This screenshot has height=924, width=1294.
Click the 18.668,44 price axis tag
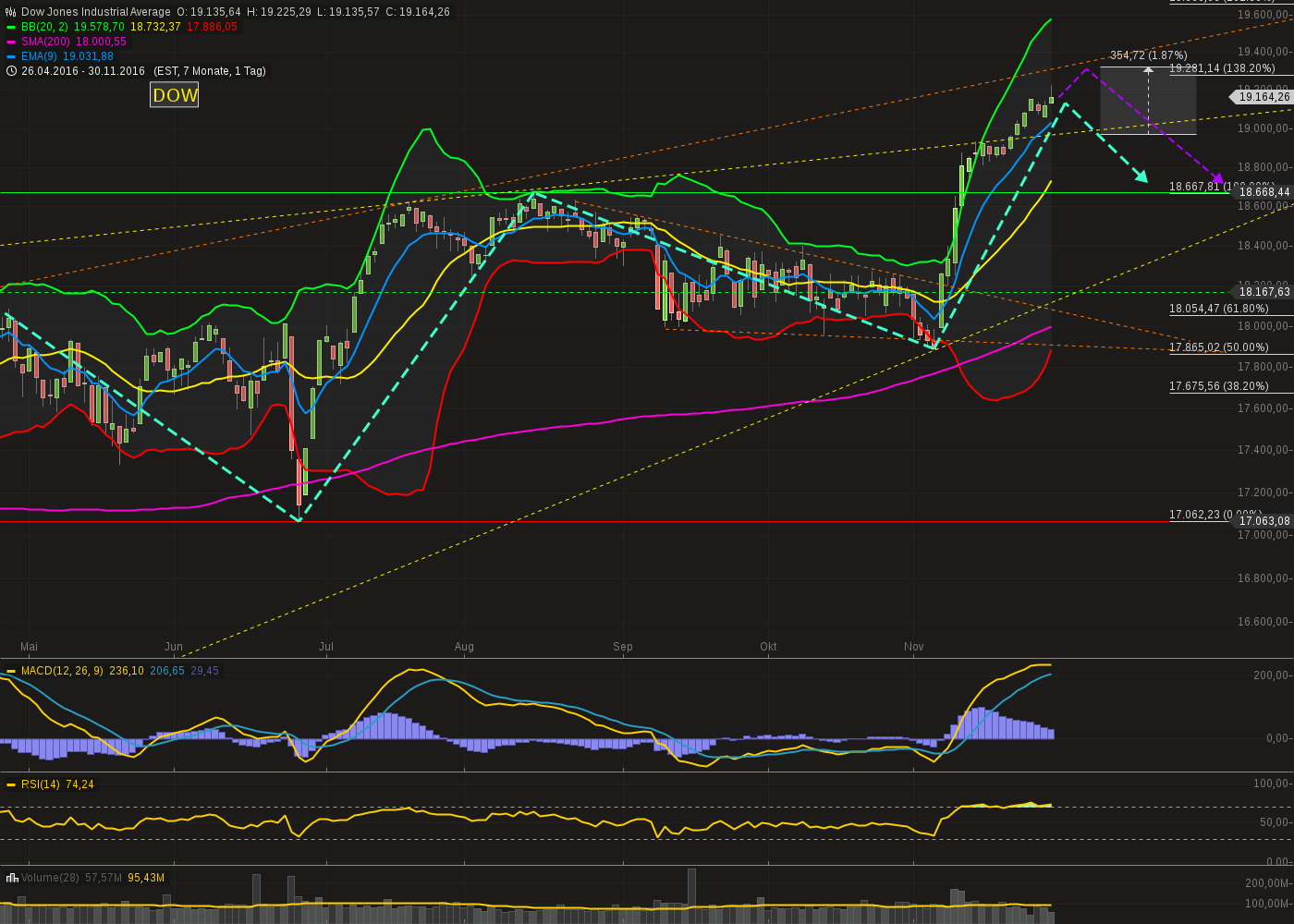tap(1263, 192)
